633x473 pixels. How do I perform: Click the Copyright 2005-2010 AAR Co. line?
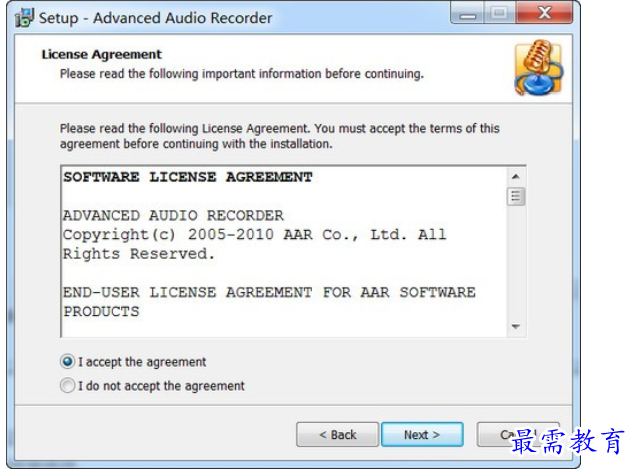pos(255,235)
